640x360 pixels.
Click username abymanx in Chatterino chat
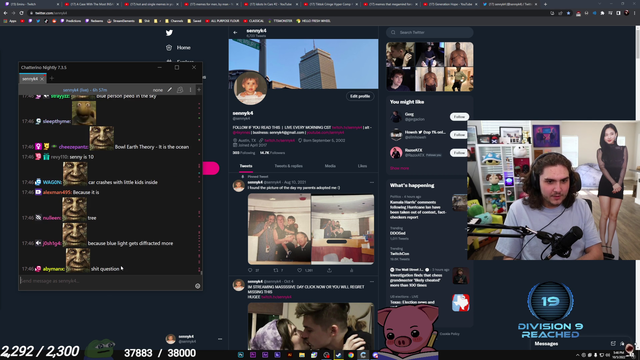tap(53, 269)
